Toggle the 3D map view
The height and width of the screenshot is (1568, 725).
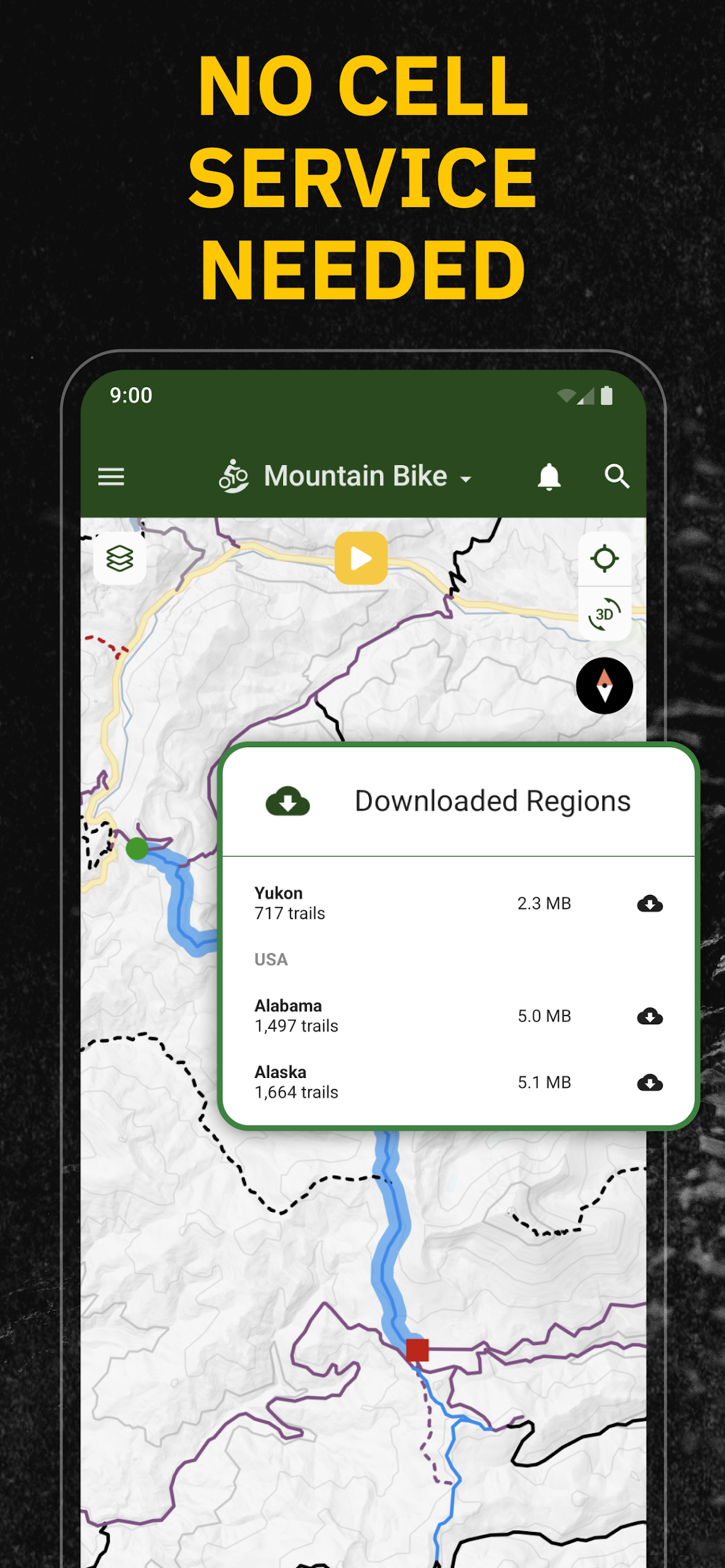click(604, 614)
